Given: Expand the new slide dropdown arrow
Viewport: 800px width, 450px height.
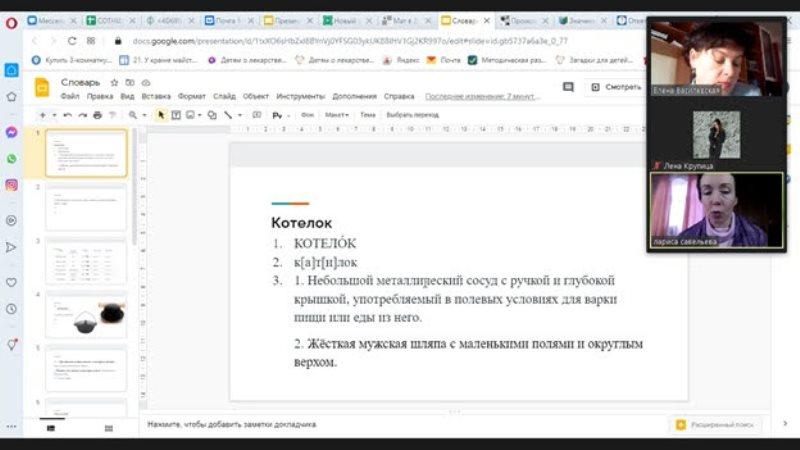Looking at the screenshot, I should coord(54,115).
